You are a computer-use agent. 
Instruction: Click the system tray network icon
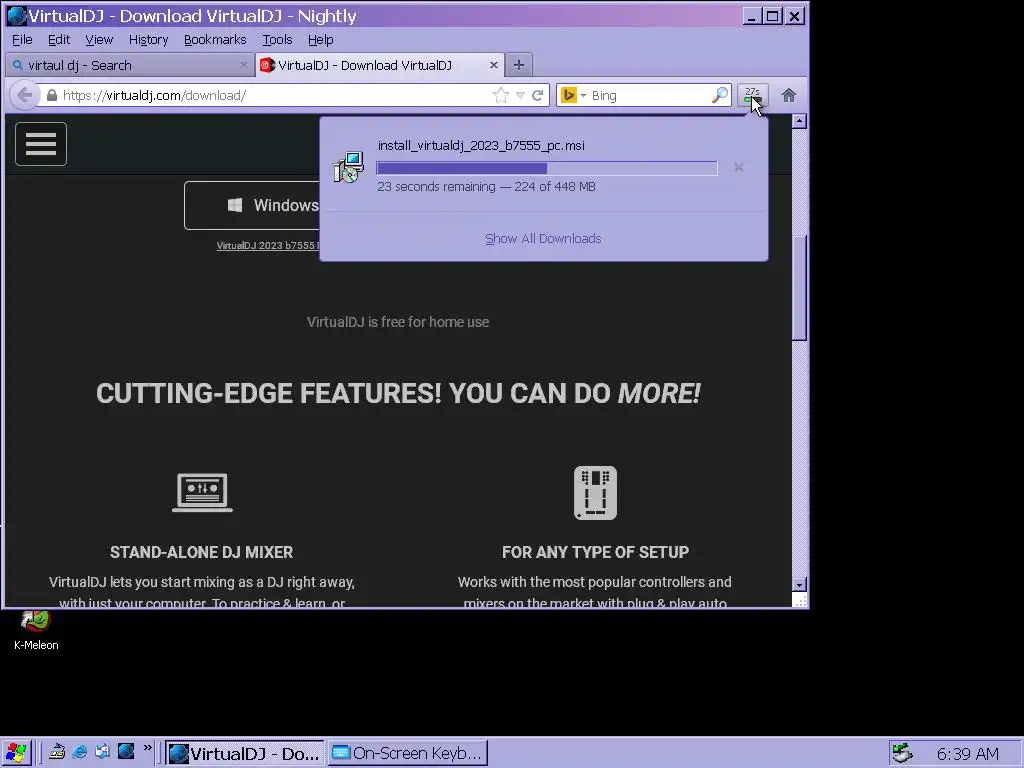pos(902,753)
